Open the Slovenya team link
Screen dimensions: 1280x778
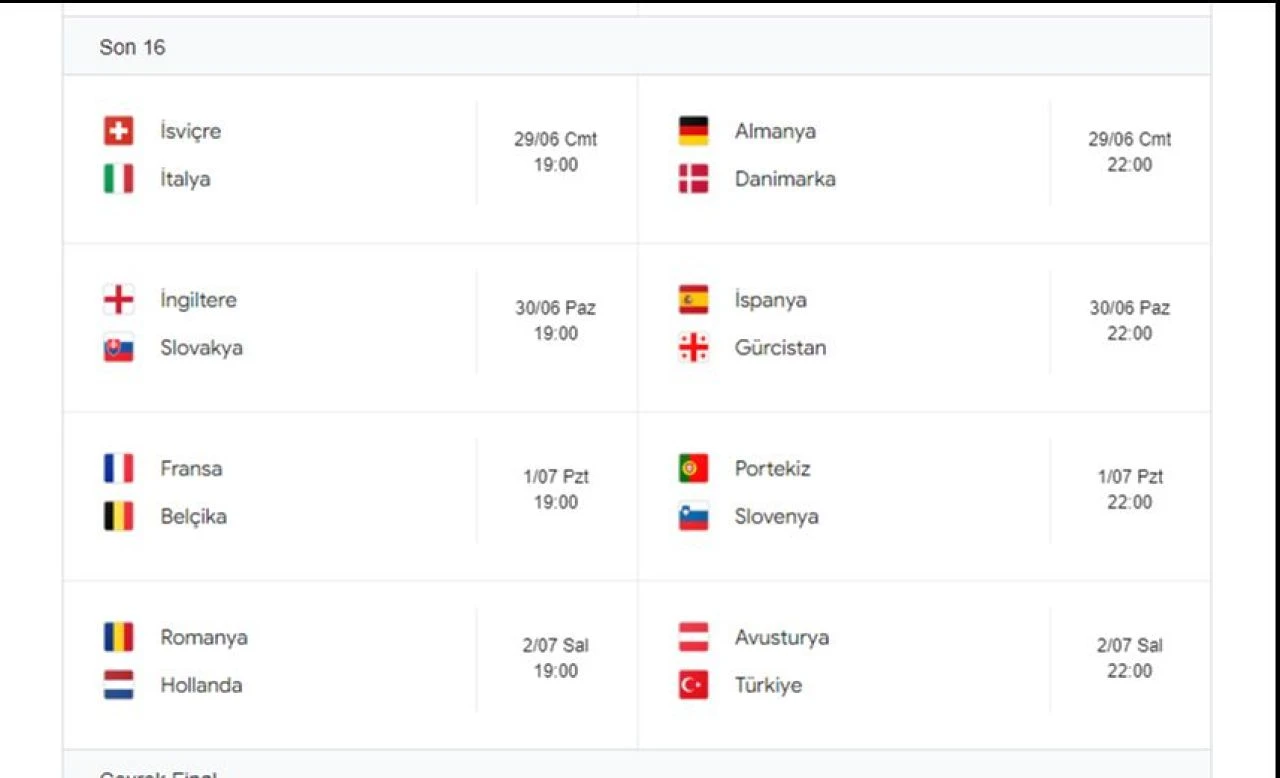click(x=776, y=516)
